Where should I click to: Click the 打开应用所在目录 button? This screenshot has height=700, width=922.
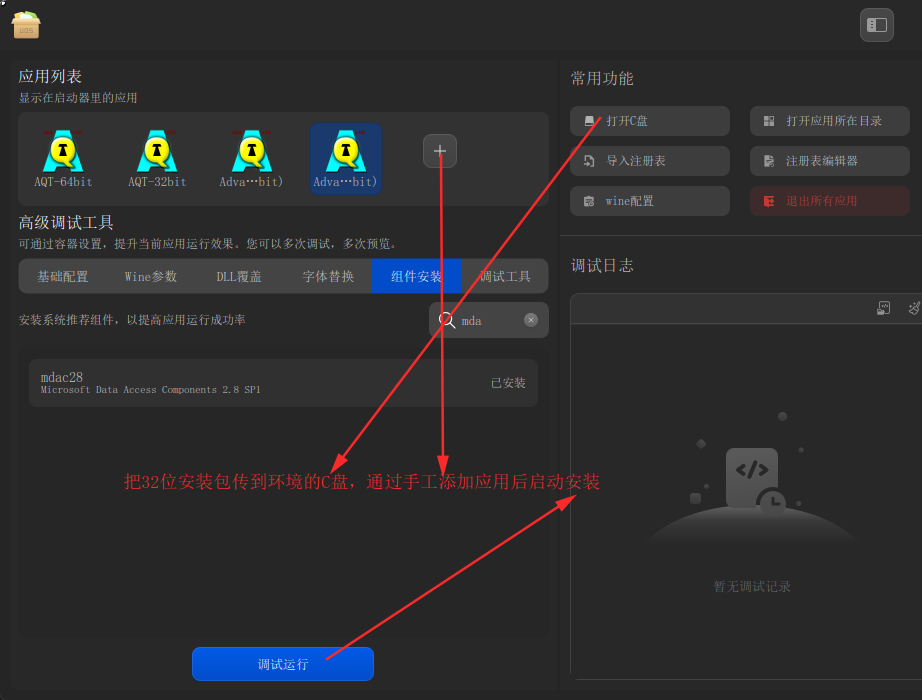click(830, 121)
